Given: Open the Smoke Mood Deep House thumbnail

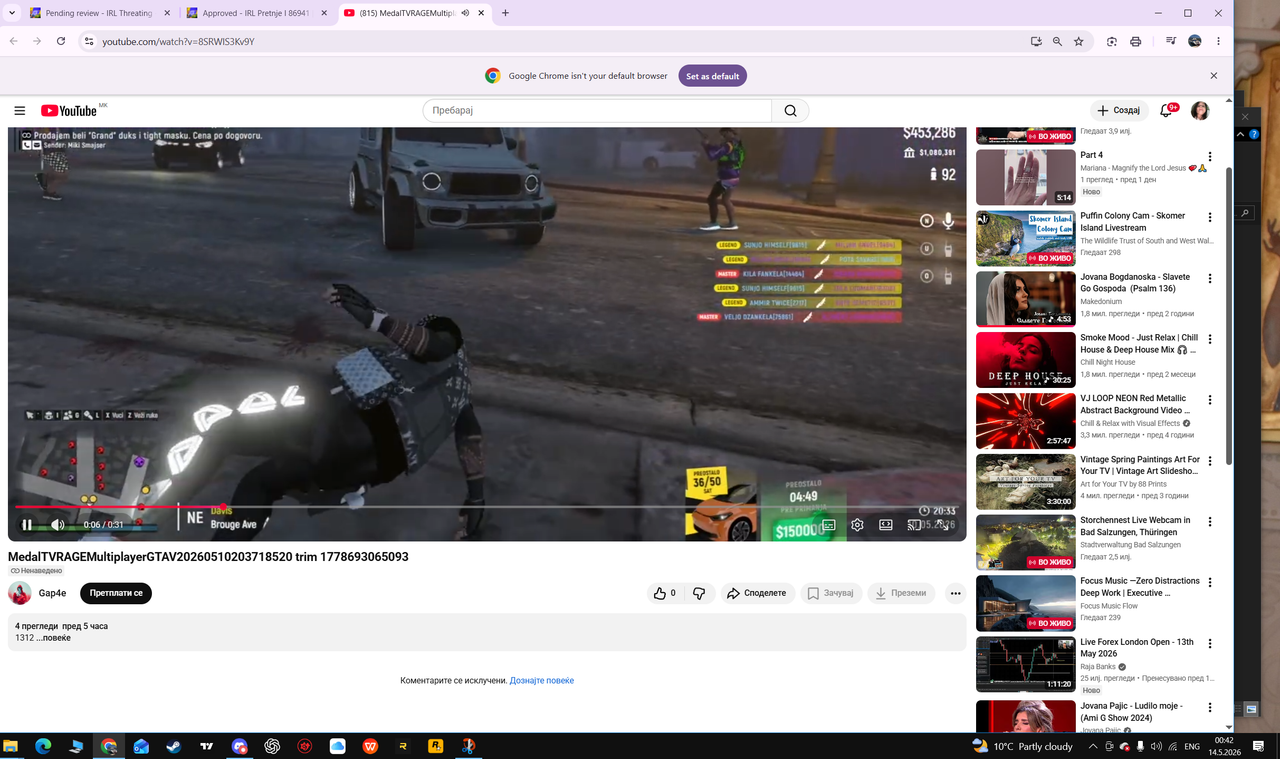Looking at the screenshot, I should 1026,360.
